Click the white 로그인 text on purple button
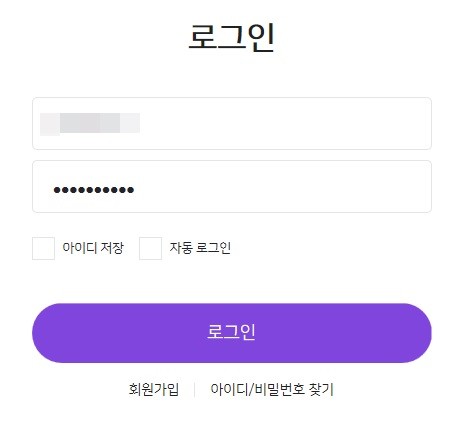456x437 pixels. [231, 332]
